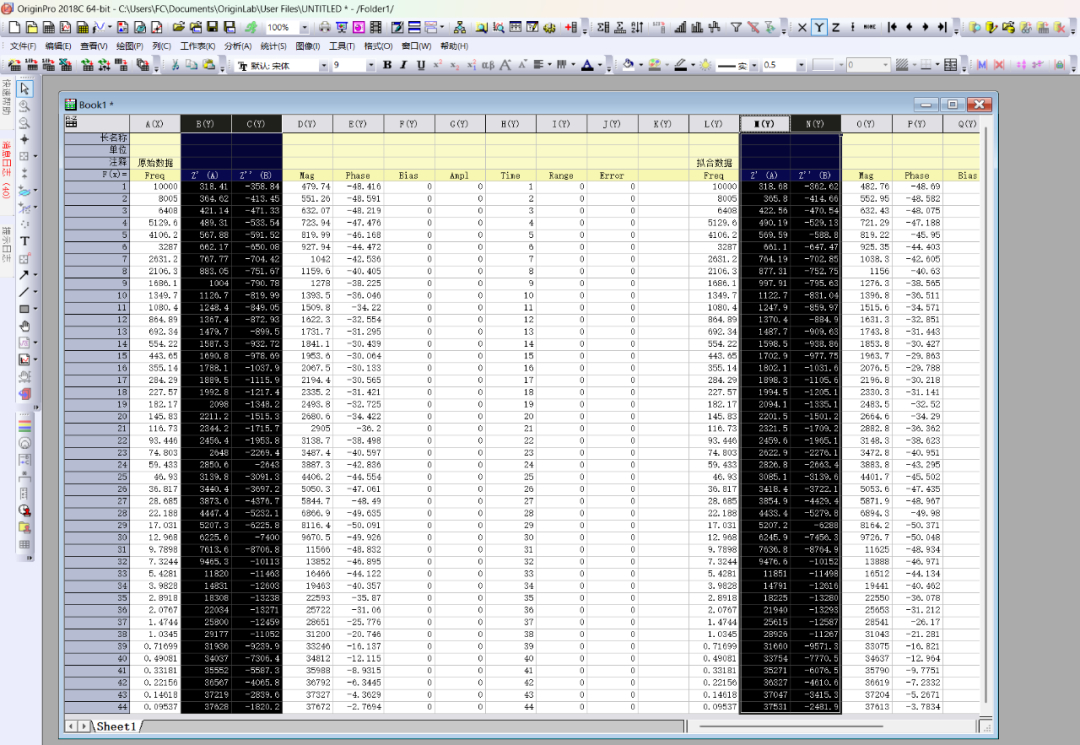Expand the Arrow tool flyout arrow
Image resolution: width=1080 pixels, height=745 pixels.
pyautogui.click(x=34, y=275)
